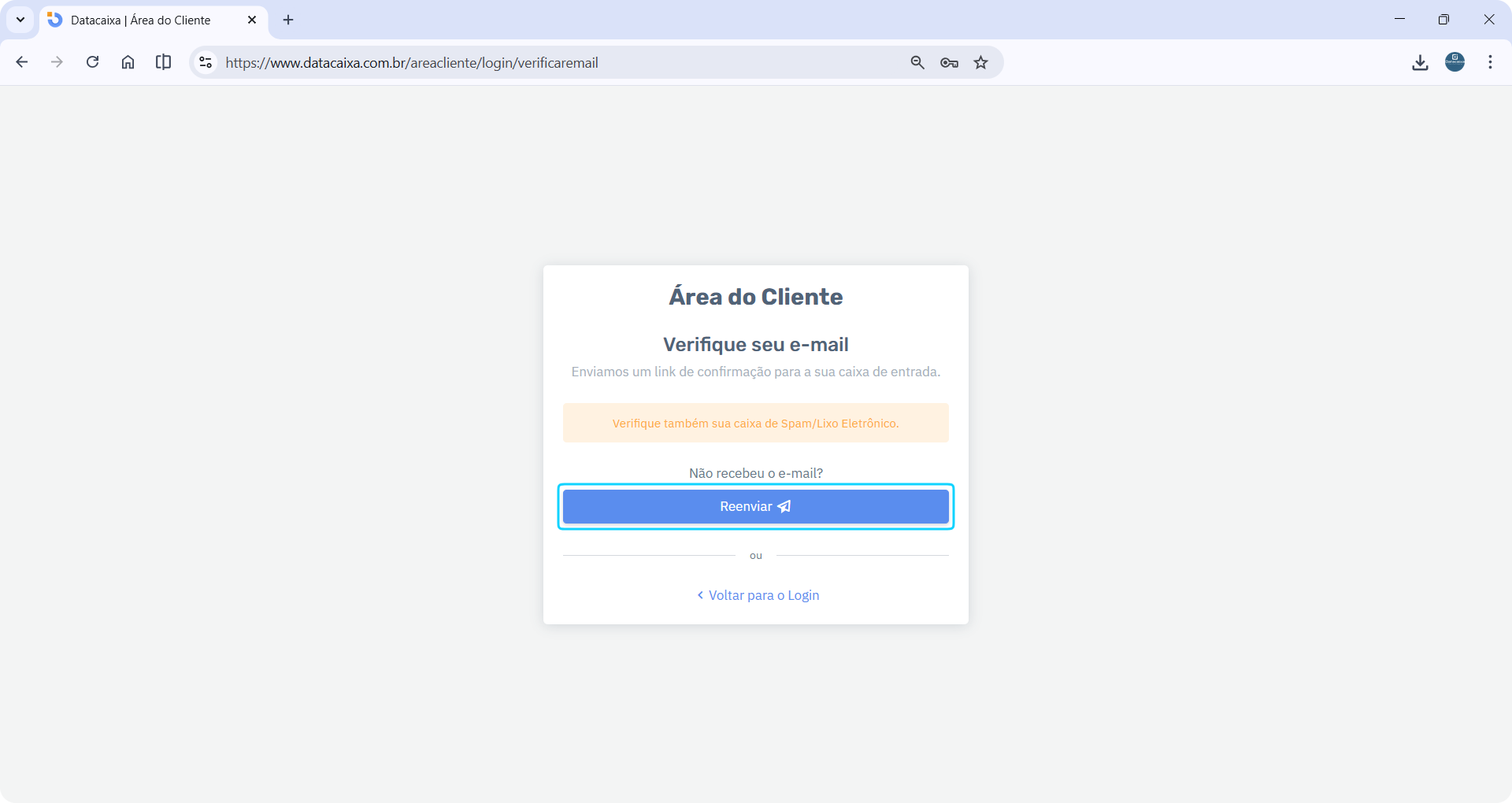Click the Datacaixa favicon on the tab
Screen dimensions: 1512x803
pyautogui.click(x=53, y=20)
